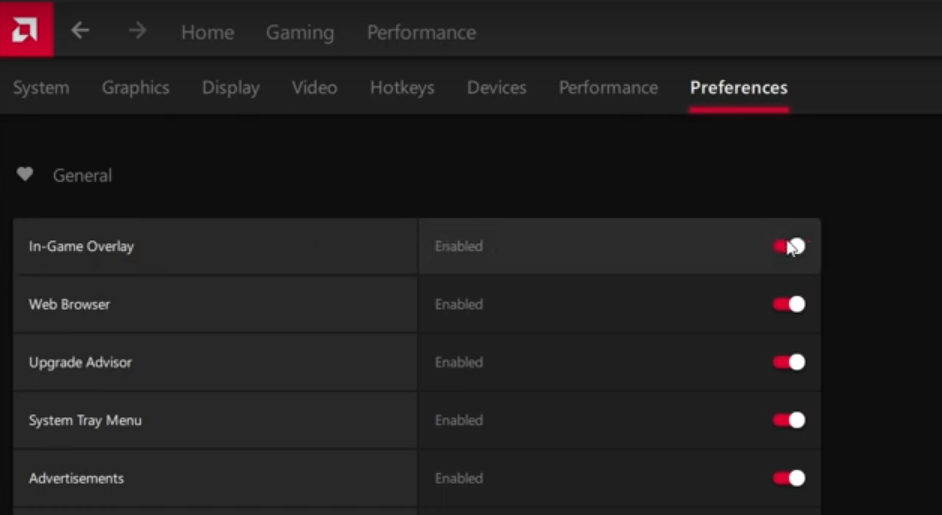Image resolution: width=942 pixels, height=515 pixels.
Task: Open the Home section
Action: coord(207,32)
